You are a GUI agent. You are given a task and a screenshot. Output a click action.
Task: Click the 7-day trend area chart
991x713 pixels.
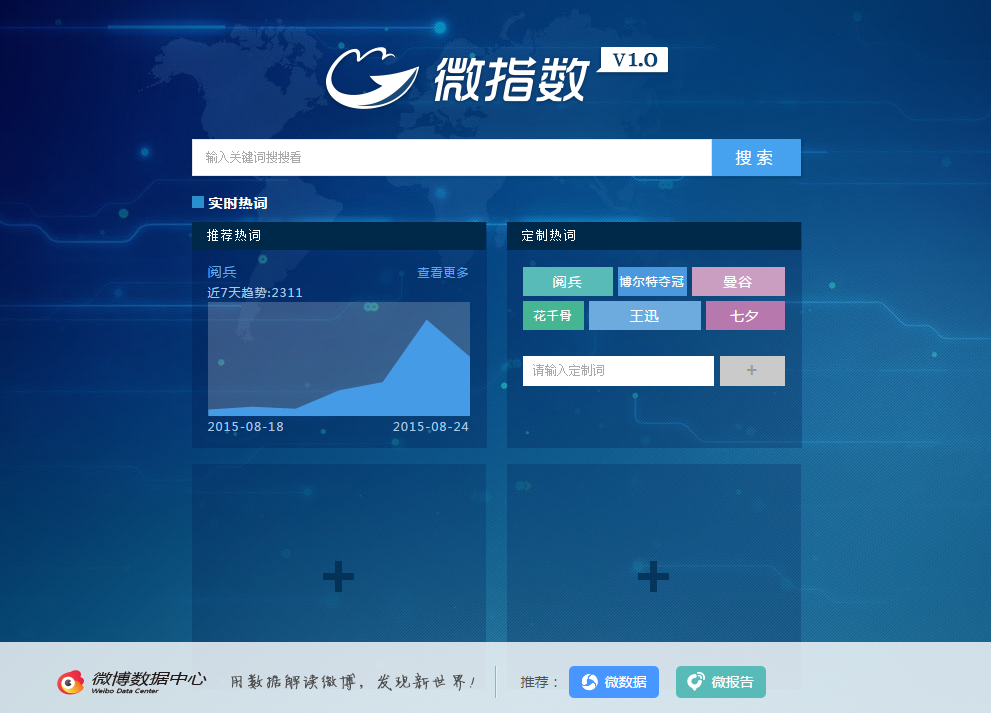pos(339,358)
